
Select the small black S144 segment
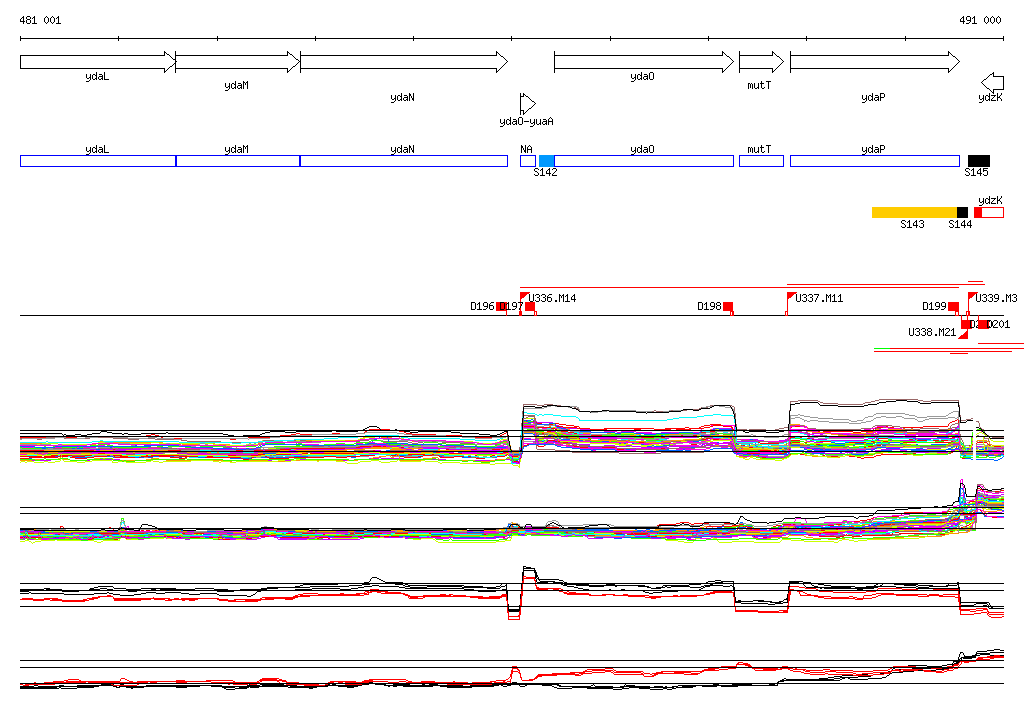[x=963, y=212]
